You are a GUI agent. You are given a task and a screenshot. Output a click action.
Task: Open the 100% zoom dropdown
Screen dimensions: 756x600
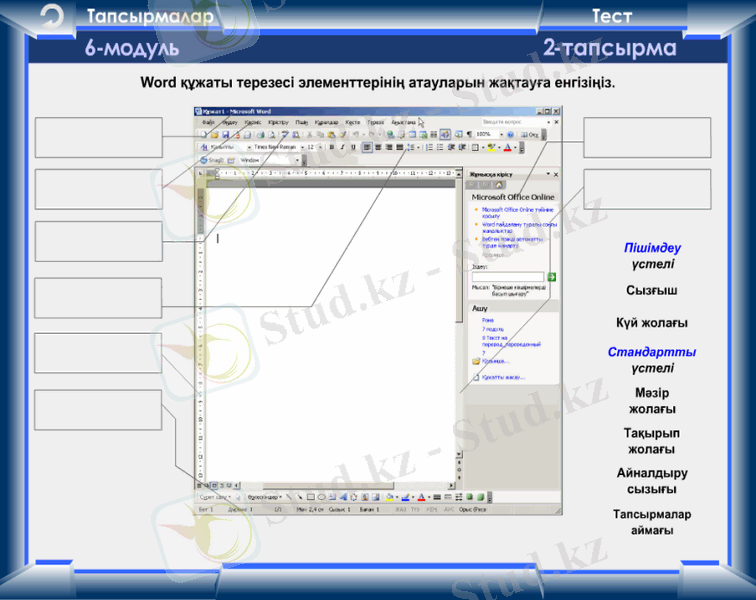pos(488,134)
